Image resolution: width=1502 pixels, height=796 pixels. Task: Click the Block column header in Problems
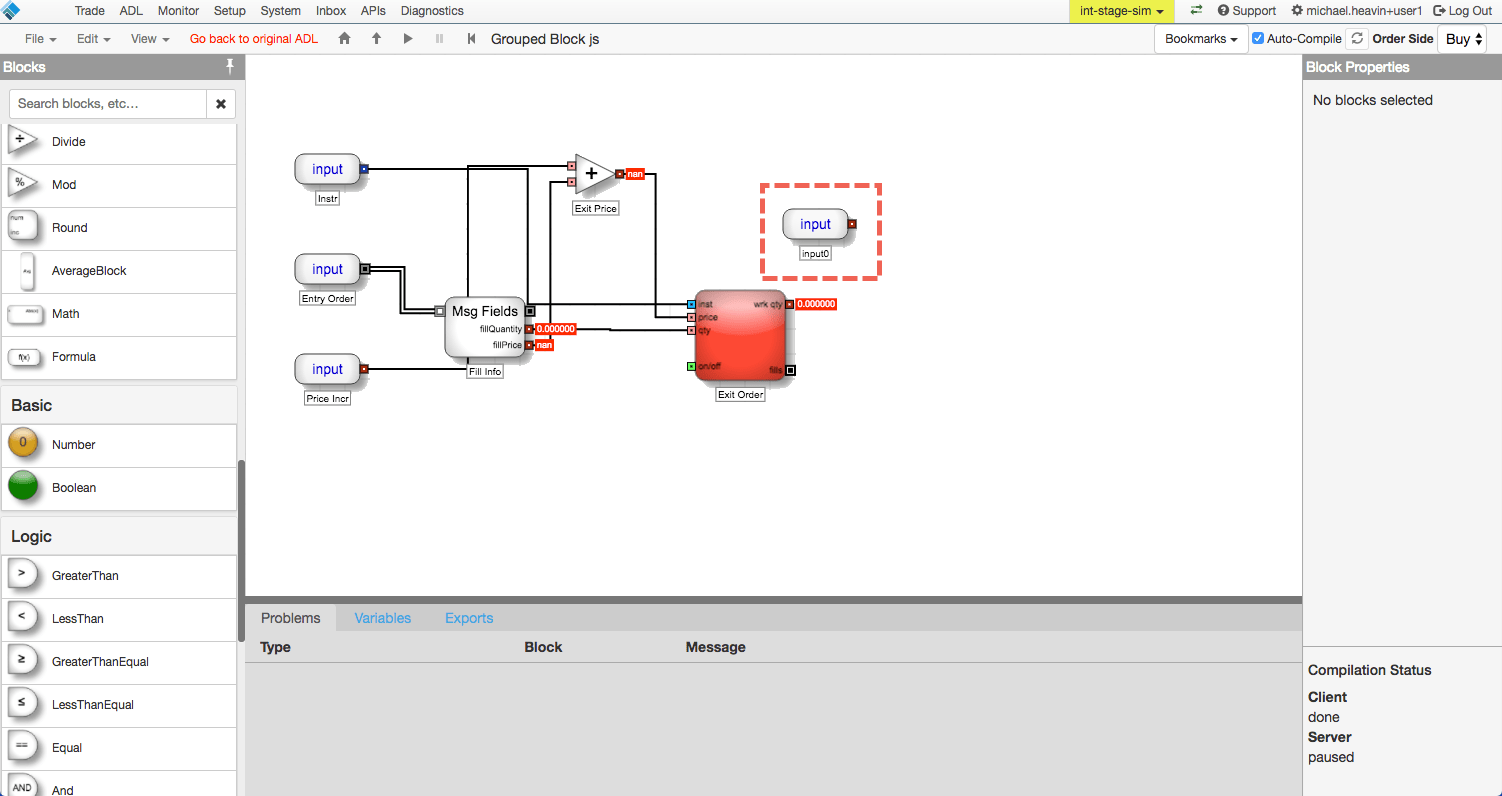click(x=543, y=647)
